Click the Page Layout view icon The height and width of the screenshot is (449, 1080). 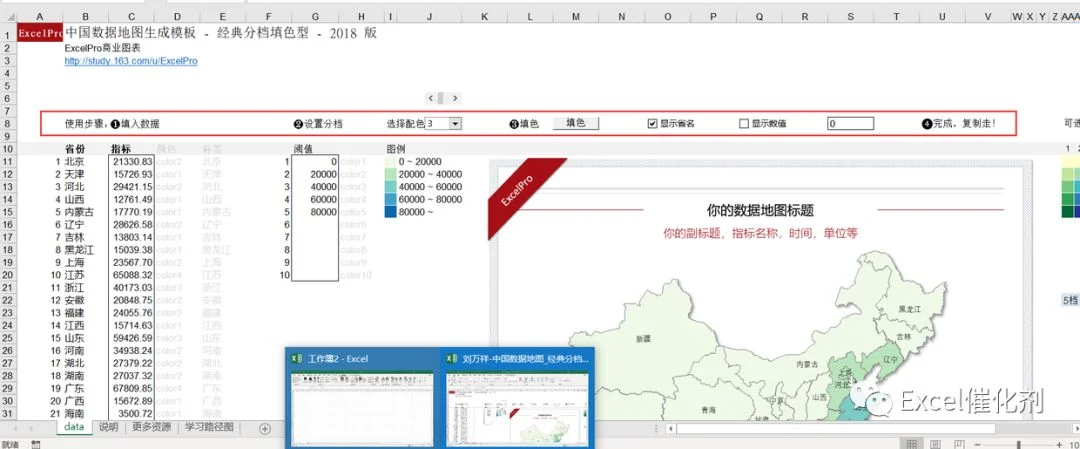coord(935,444)
